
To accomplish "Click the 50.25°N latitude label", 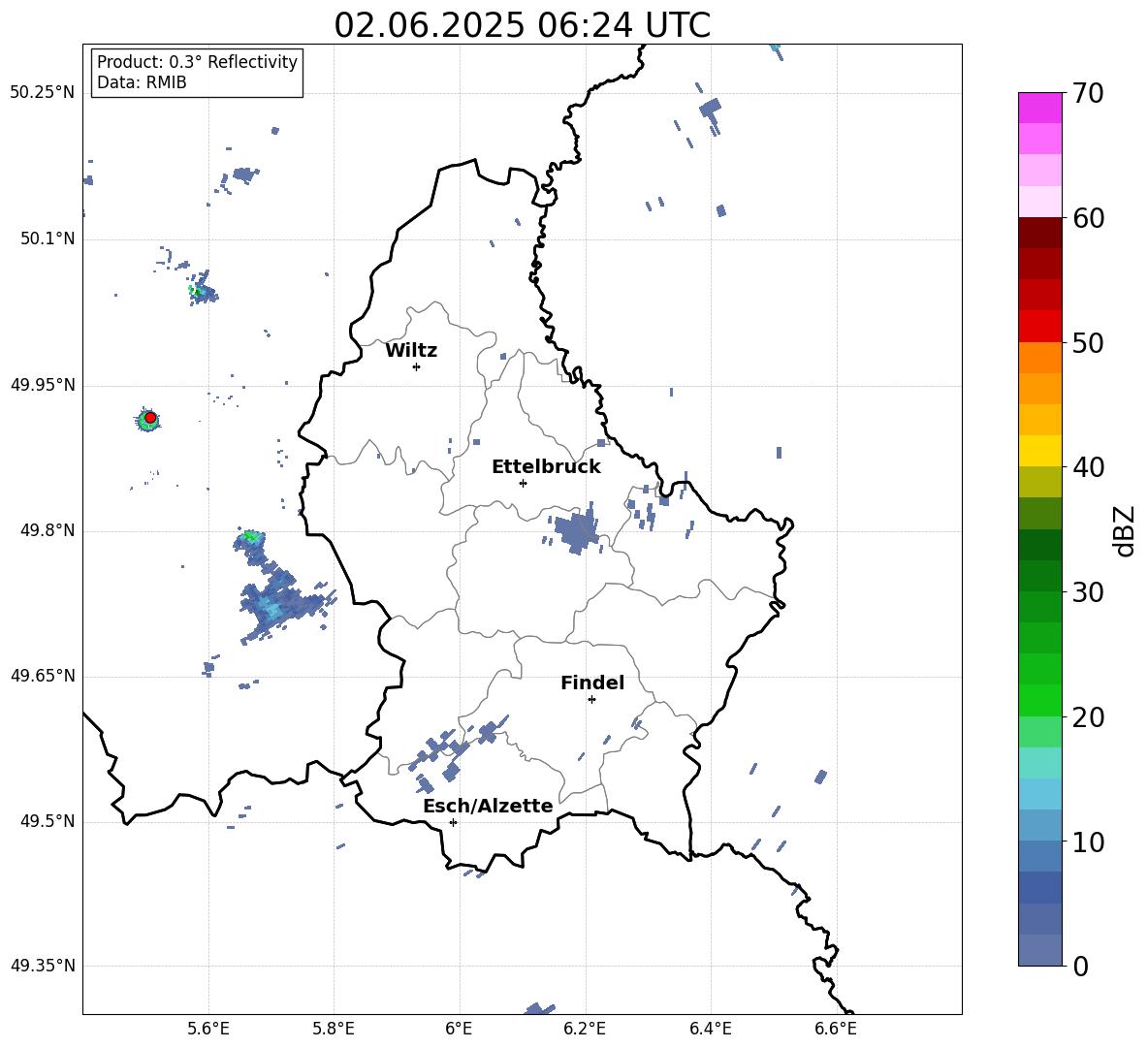I will (43, 93).
